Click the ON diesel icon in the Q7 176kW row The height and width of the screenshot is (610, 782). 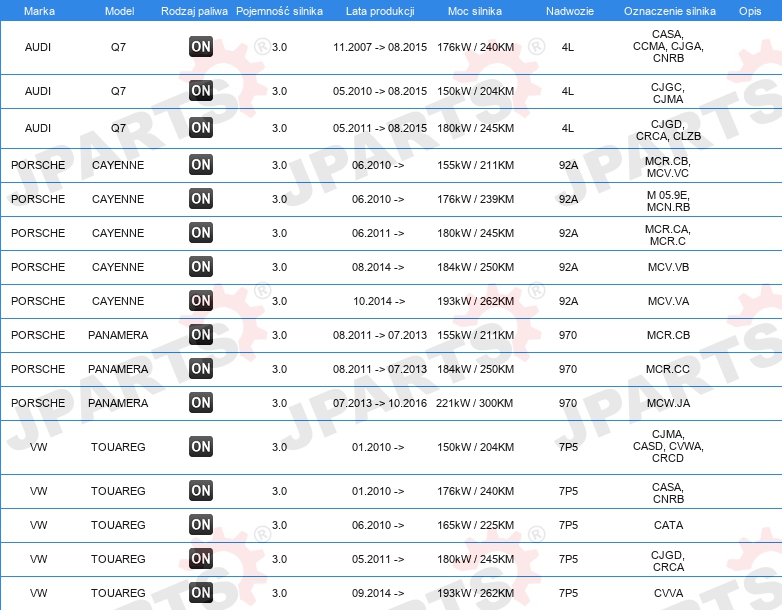[201, 47]
